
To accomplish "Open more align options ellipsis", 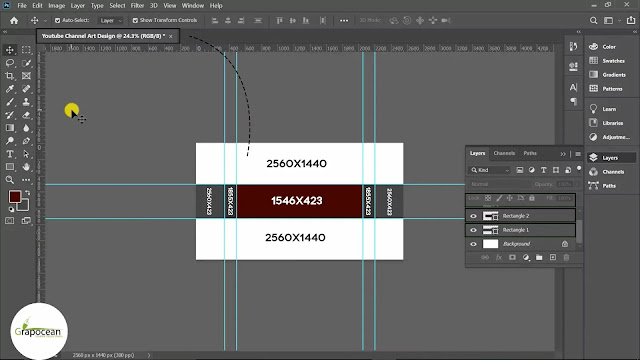I will [344, 20].
